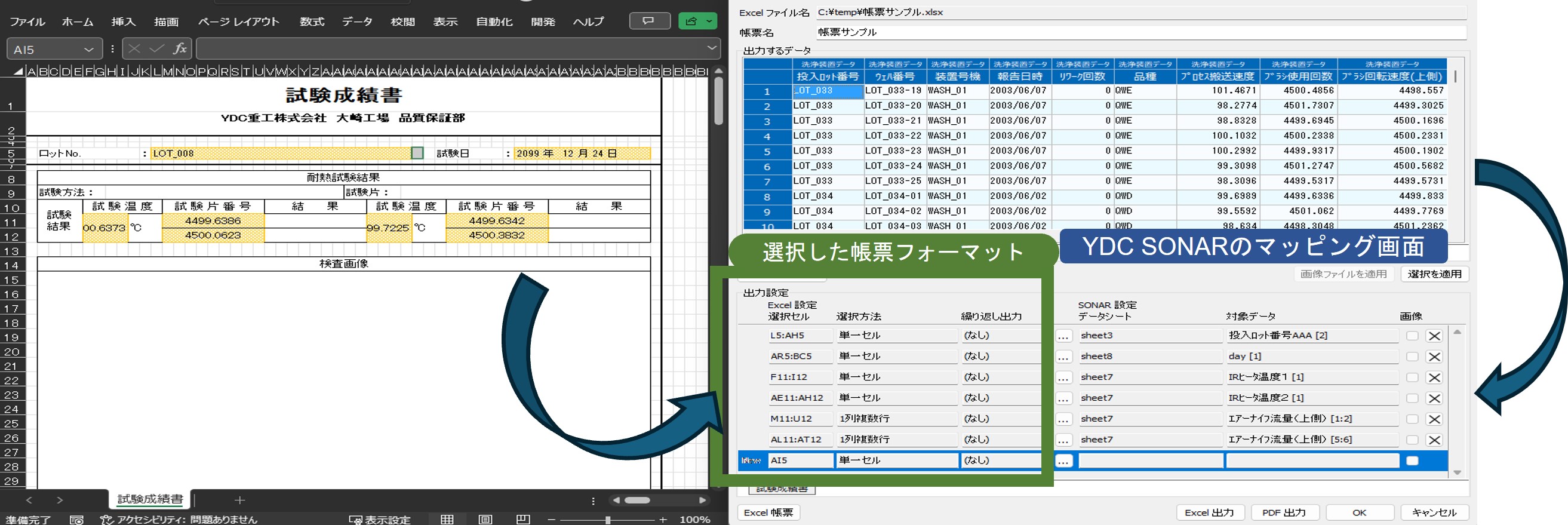Delete the AE11:AH12 mapping row
The image size is (1568, 525).
point(1434,398)
